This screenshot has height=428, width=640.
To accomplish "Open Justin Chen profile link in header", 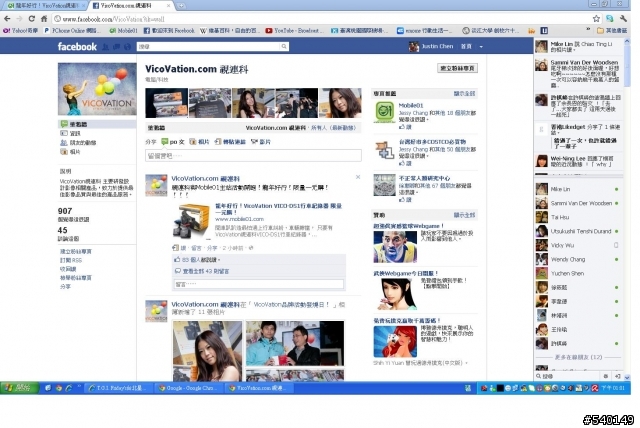I will pyautogui.click(x=431, y=47).
